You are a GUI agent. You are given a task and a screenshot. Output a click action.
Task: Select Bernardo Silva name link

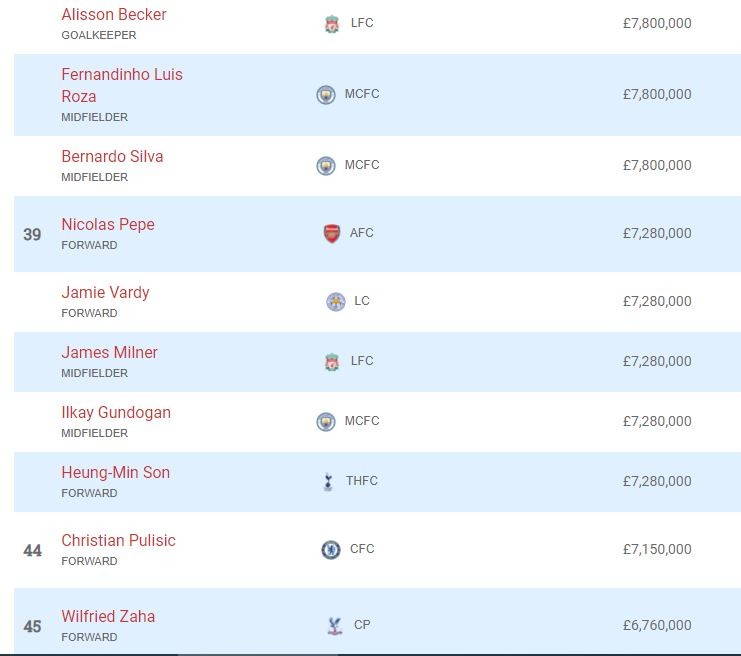coord(112,157)
